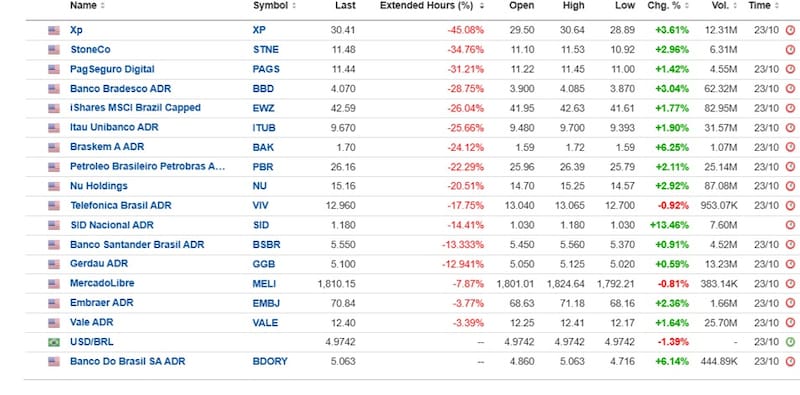The image size is (800, 395).
Task: Click the red clock icon in StoneCo row
Action: coord(790,50)
